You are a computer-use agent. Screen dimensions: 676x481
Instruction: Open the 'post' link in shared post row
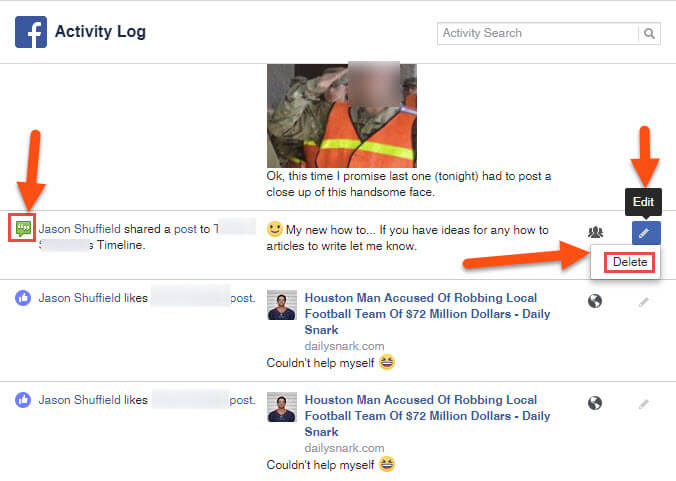[185, 229]
